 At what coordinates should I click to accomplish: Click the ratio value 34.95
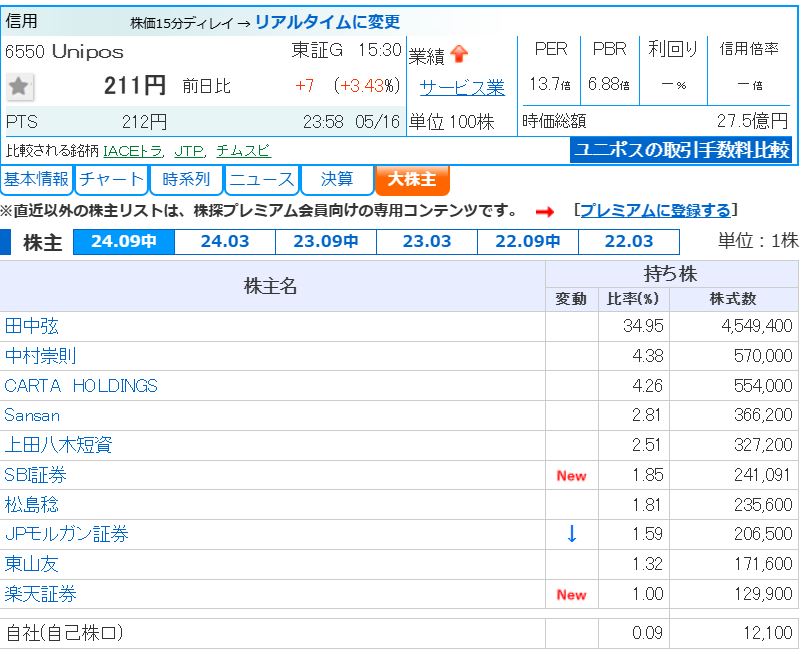[x=643, y=326]
